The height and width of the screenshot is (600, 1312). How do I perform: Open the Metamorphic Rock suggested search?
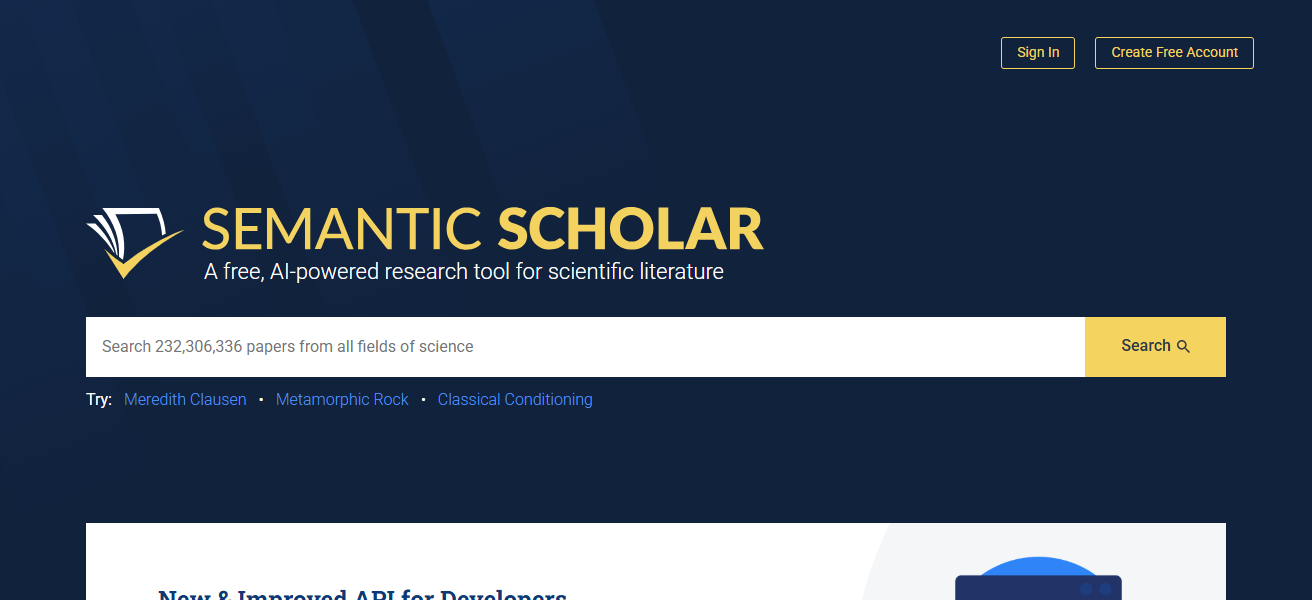[342, 399]
